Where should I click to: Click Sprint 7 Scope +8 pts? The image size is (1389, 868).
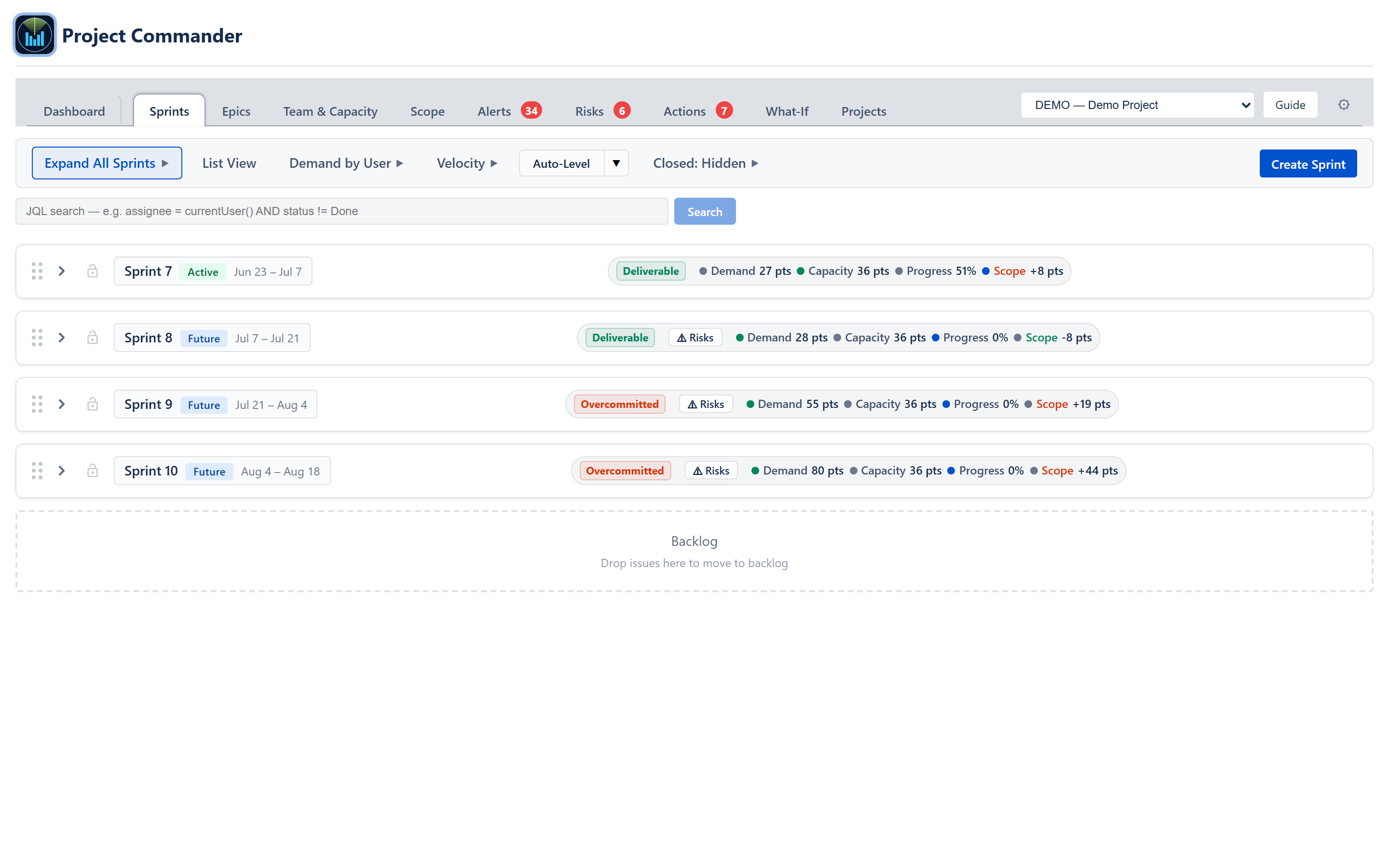point(1022,271)
